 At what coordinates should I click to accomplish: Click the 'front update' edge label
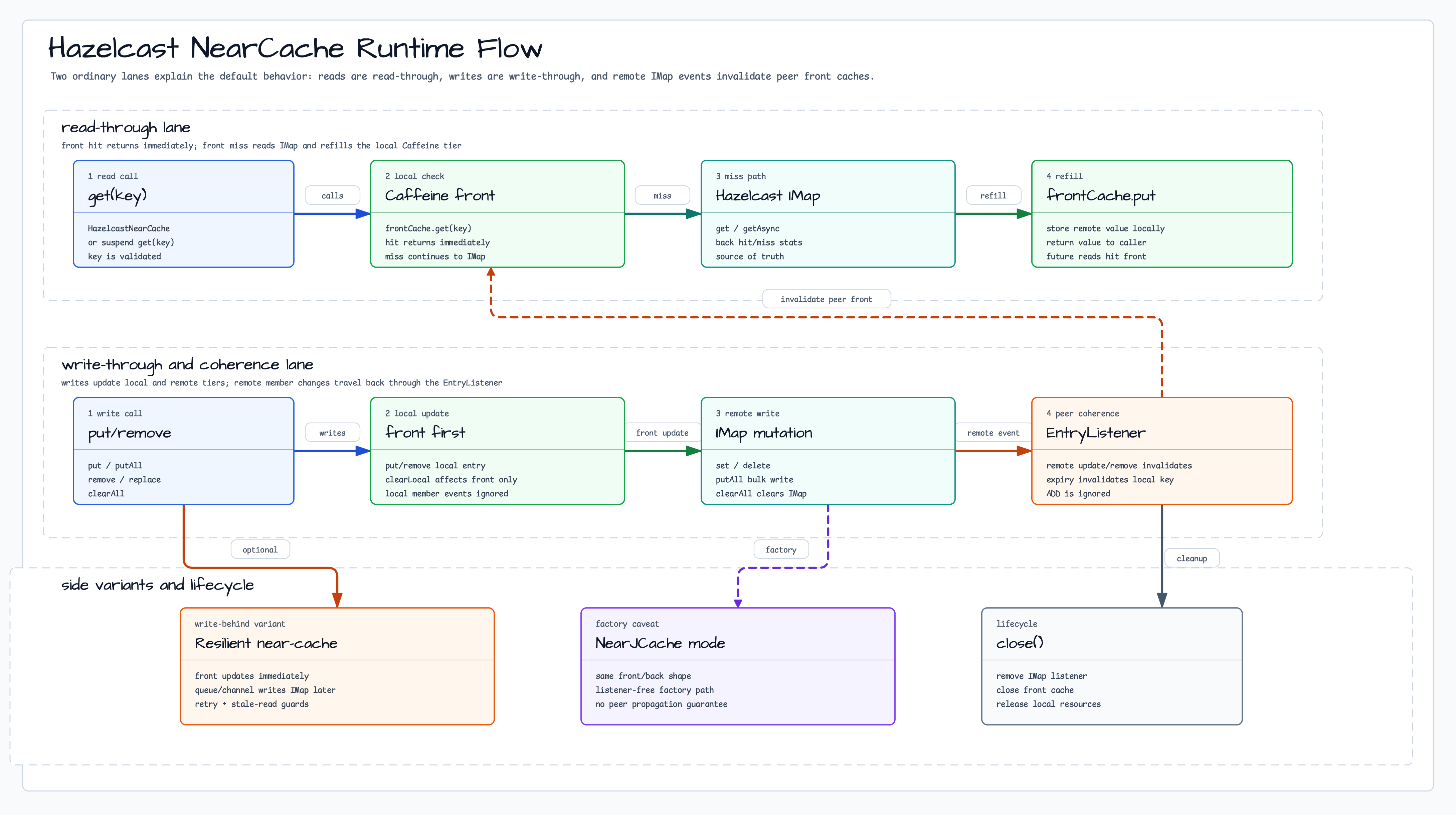click(x=663, y=433)
